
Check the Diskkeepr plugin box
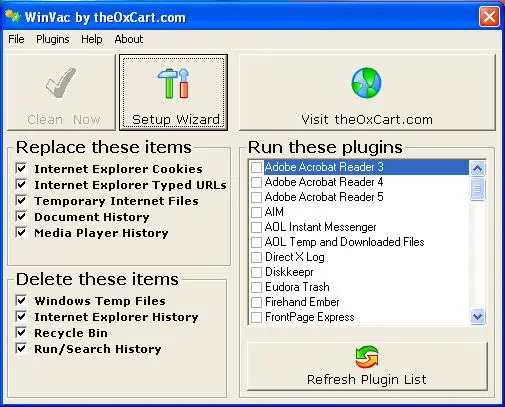(x=256, y=272)
